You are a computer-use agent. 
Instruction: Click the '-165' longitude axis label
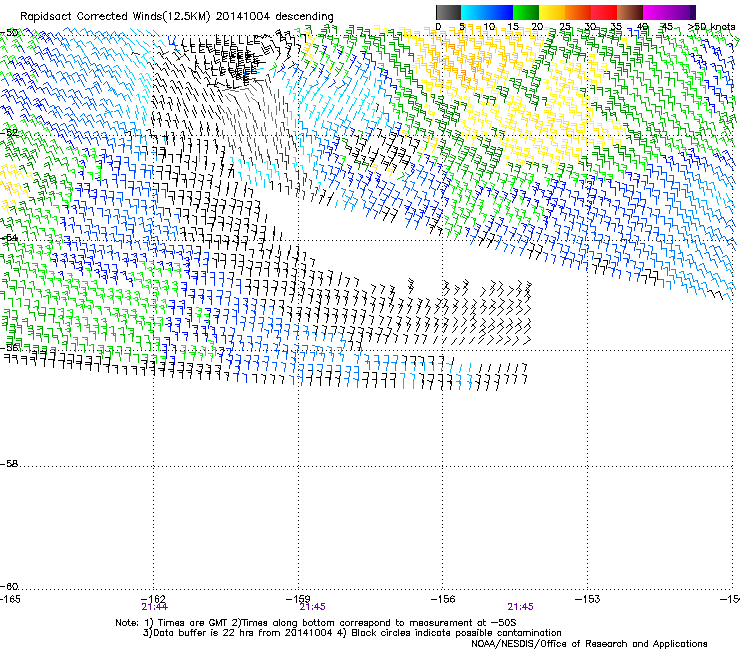(10, 599)
